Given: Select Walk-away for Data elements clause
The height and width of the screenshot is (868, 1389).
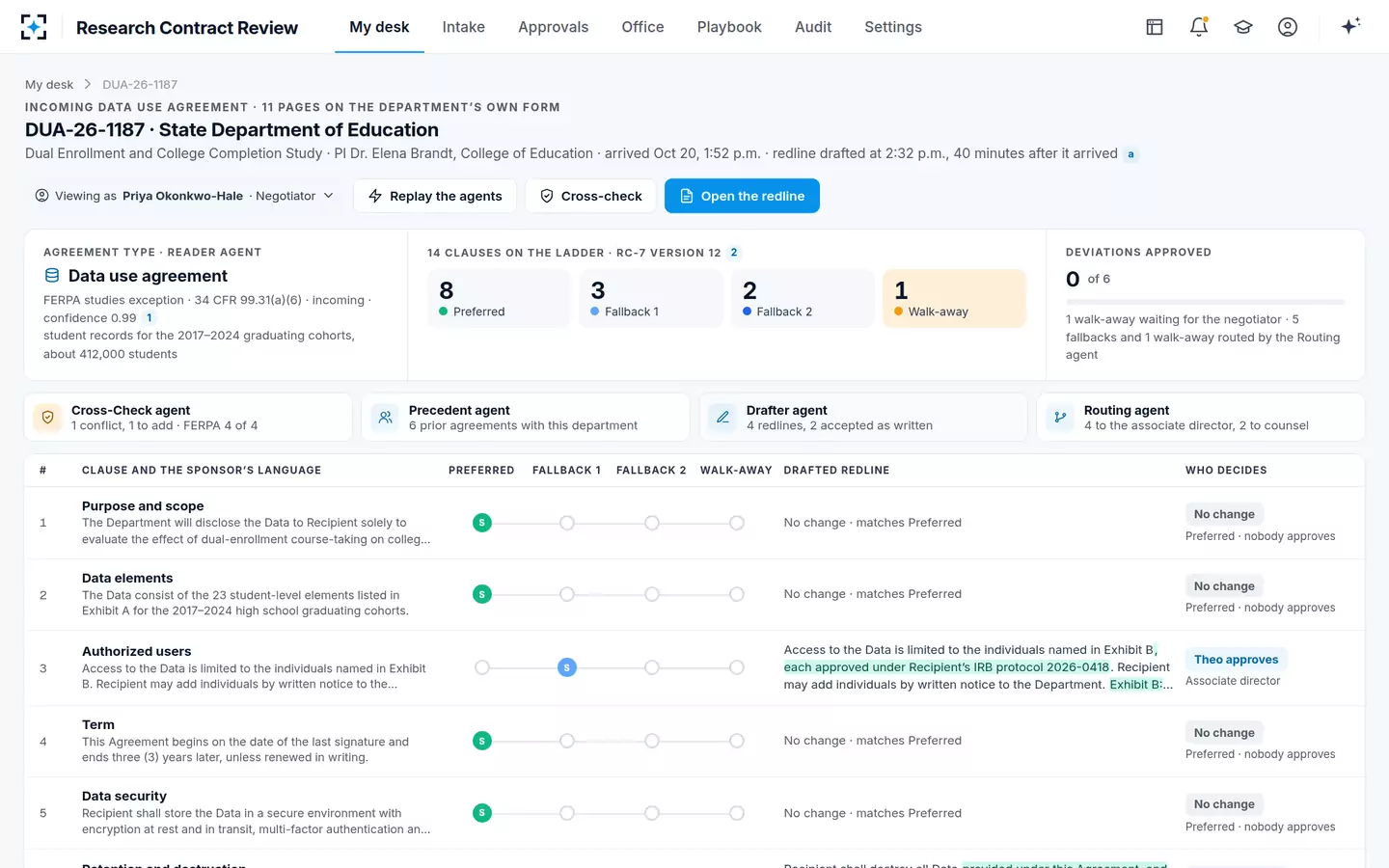Looking at the screenshot, I should click(737, 594).
